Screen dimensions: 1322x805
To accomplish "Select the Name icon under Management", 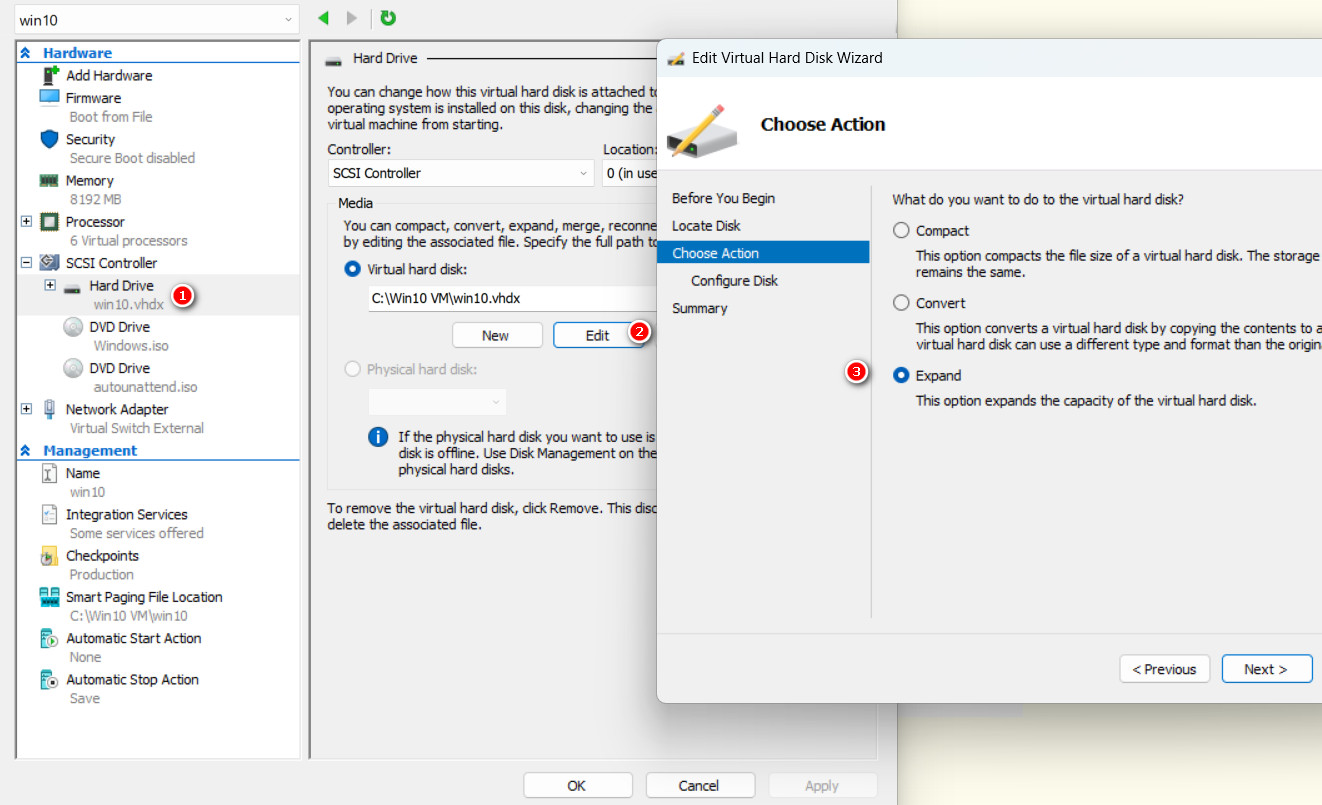I will [x=49, y=474].
